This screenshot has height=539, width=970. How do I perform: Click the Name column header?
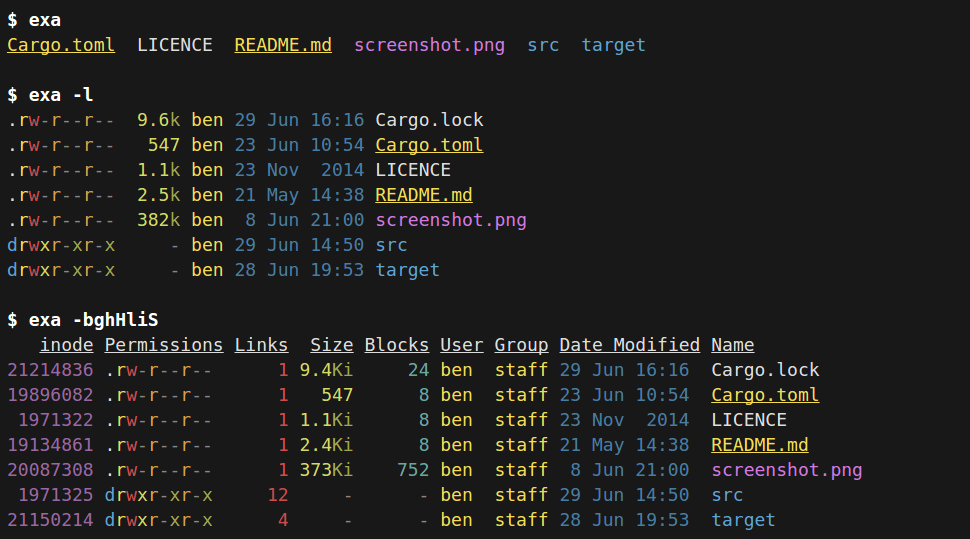[732, 345]
